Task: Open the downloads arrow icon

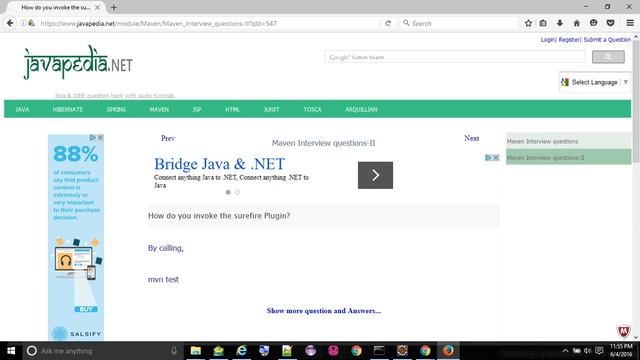Action: click(560, 23)
